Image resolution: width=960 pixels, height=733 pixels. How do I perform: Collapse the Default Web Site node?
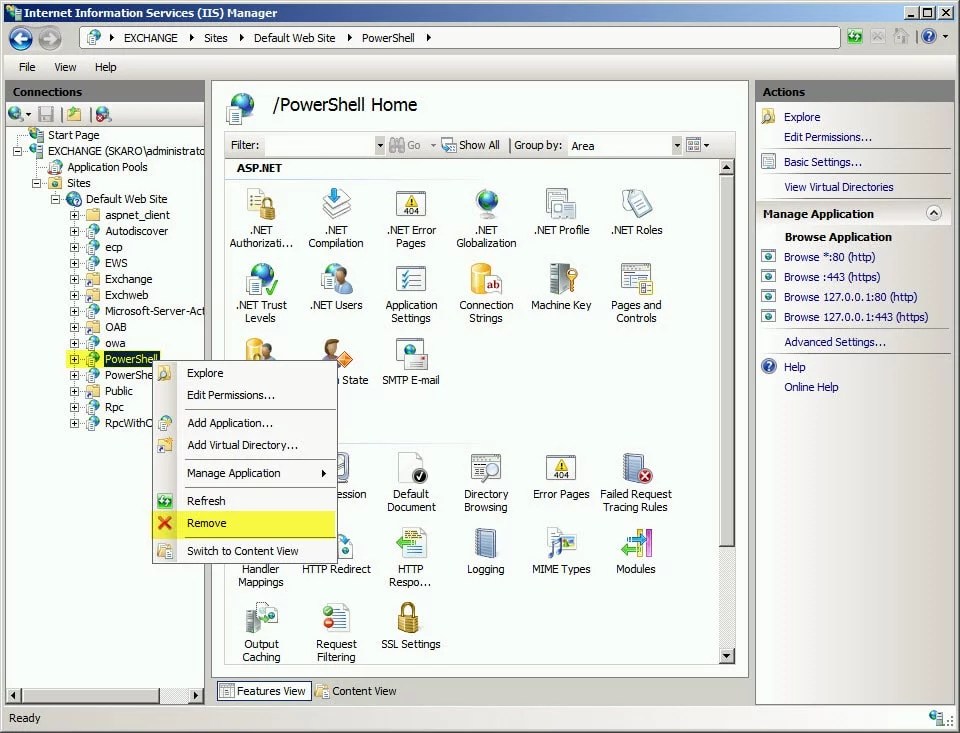[x=55, y=199]
